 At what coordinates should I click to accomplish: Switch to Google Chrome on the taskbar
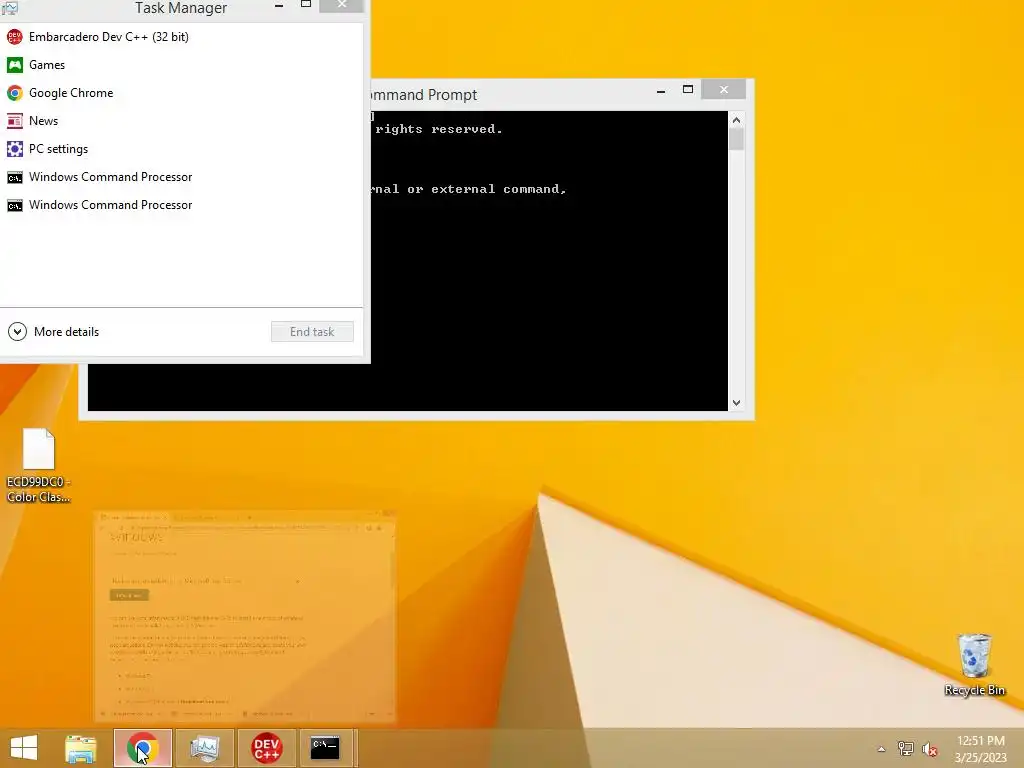[142, 748]
